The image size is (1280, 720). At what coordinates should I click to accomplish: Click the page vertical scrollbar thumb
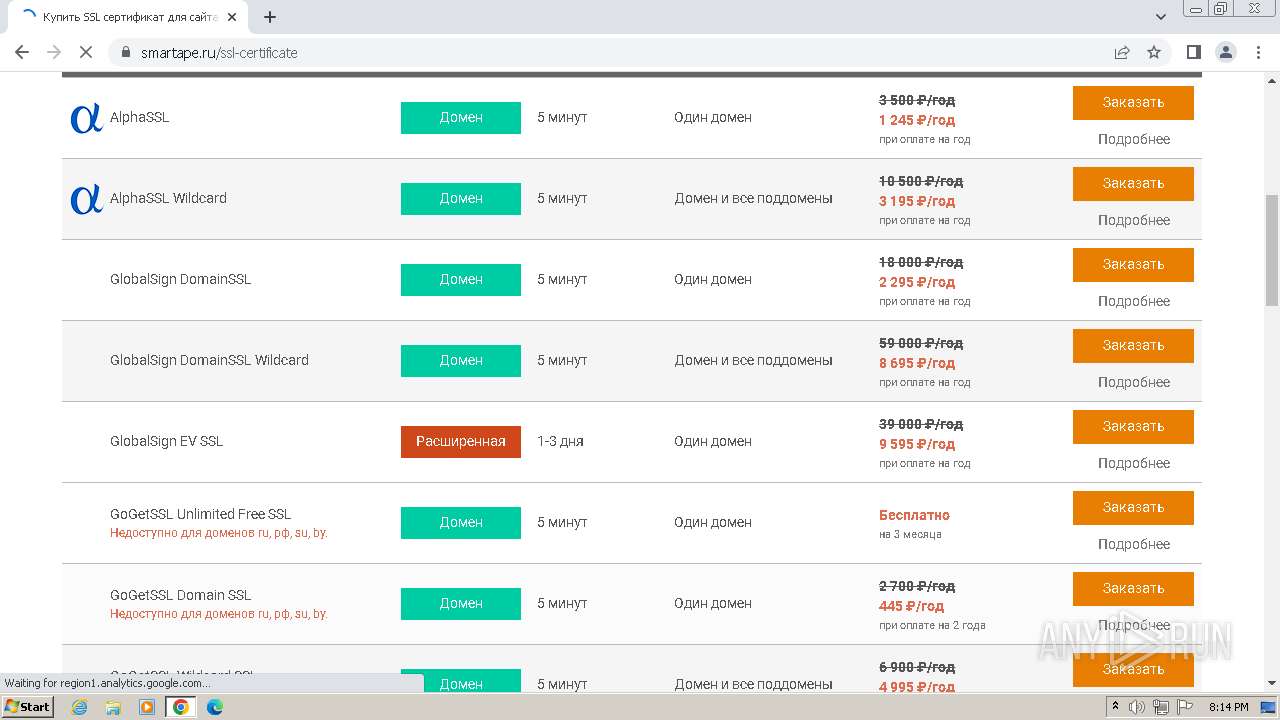click(x=1272, y=250)
